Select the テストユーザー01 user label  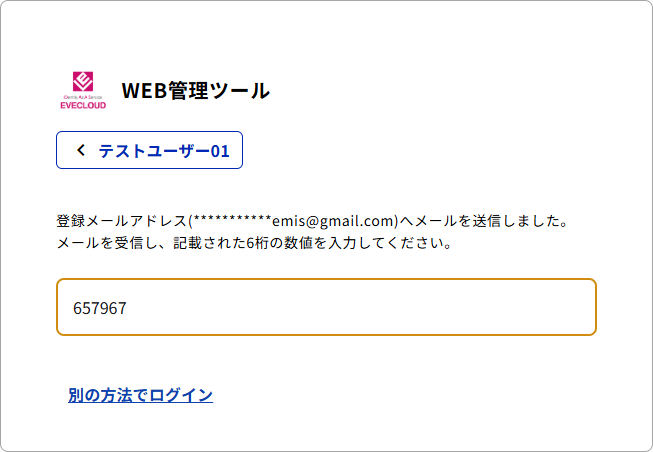click(x=164, y=151)
